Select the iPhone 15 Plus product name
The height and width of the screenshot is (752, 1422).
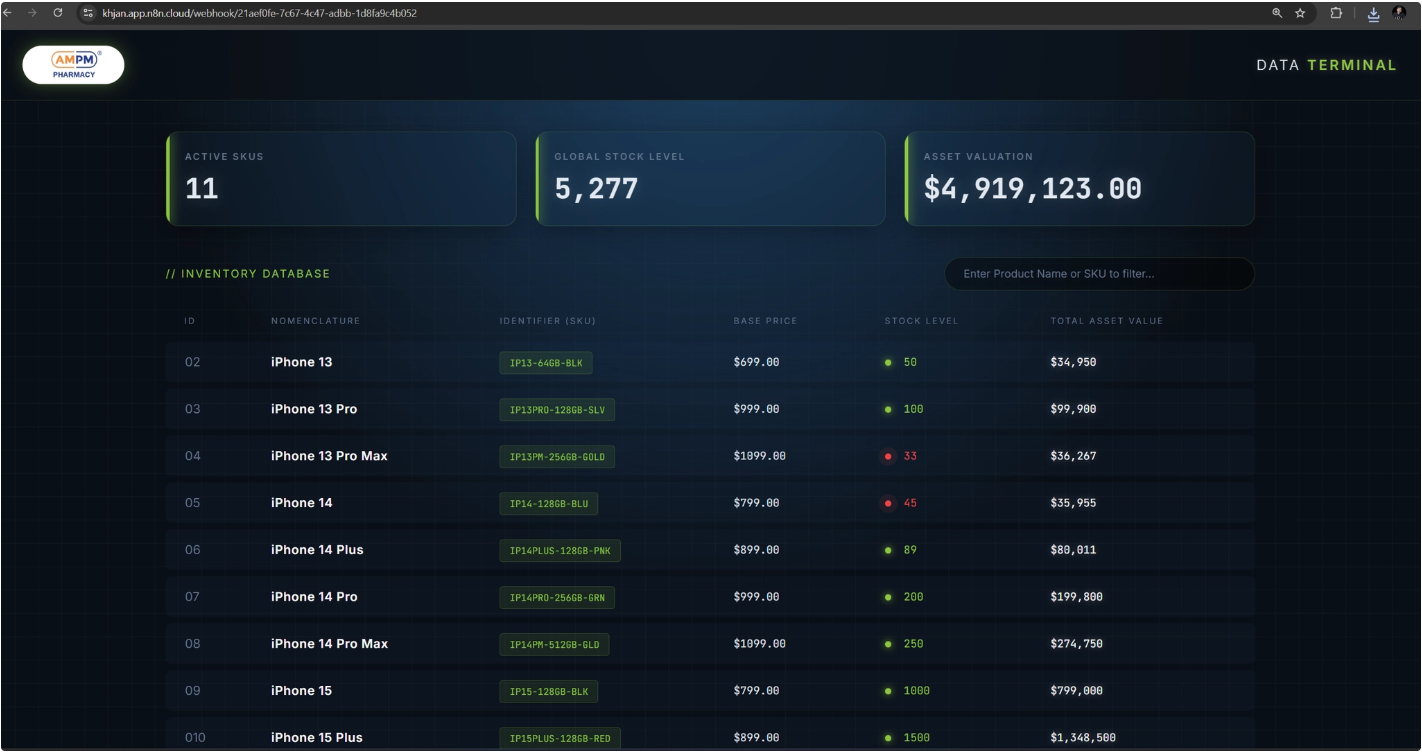coord(317,738)
